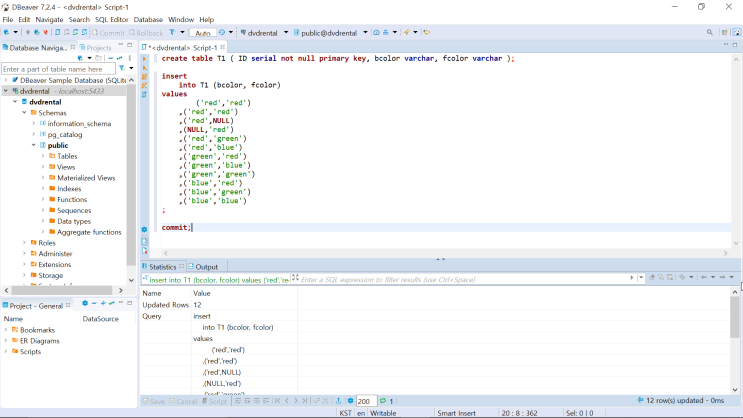The height and width of the screenshot is (418, 743).
Task: Click the search magnifier icon top right
Action: 709,33
